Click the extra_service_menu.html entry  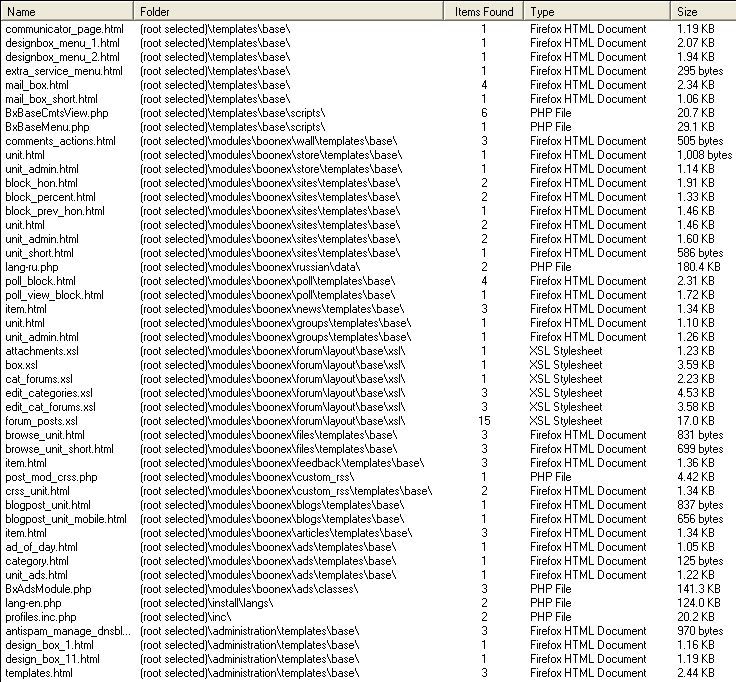(x=63, y=71)
